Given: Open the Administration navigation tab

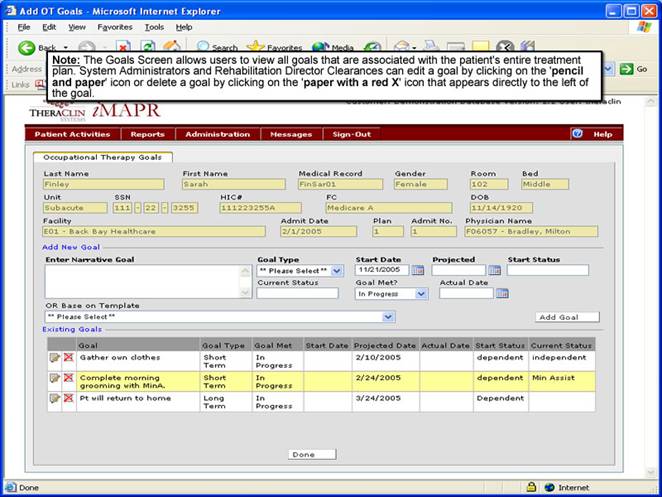Looking at the screenshot, I should point(217,134).
